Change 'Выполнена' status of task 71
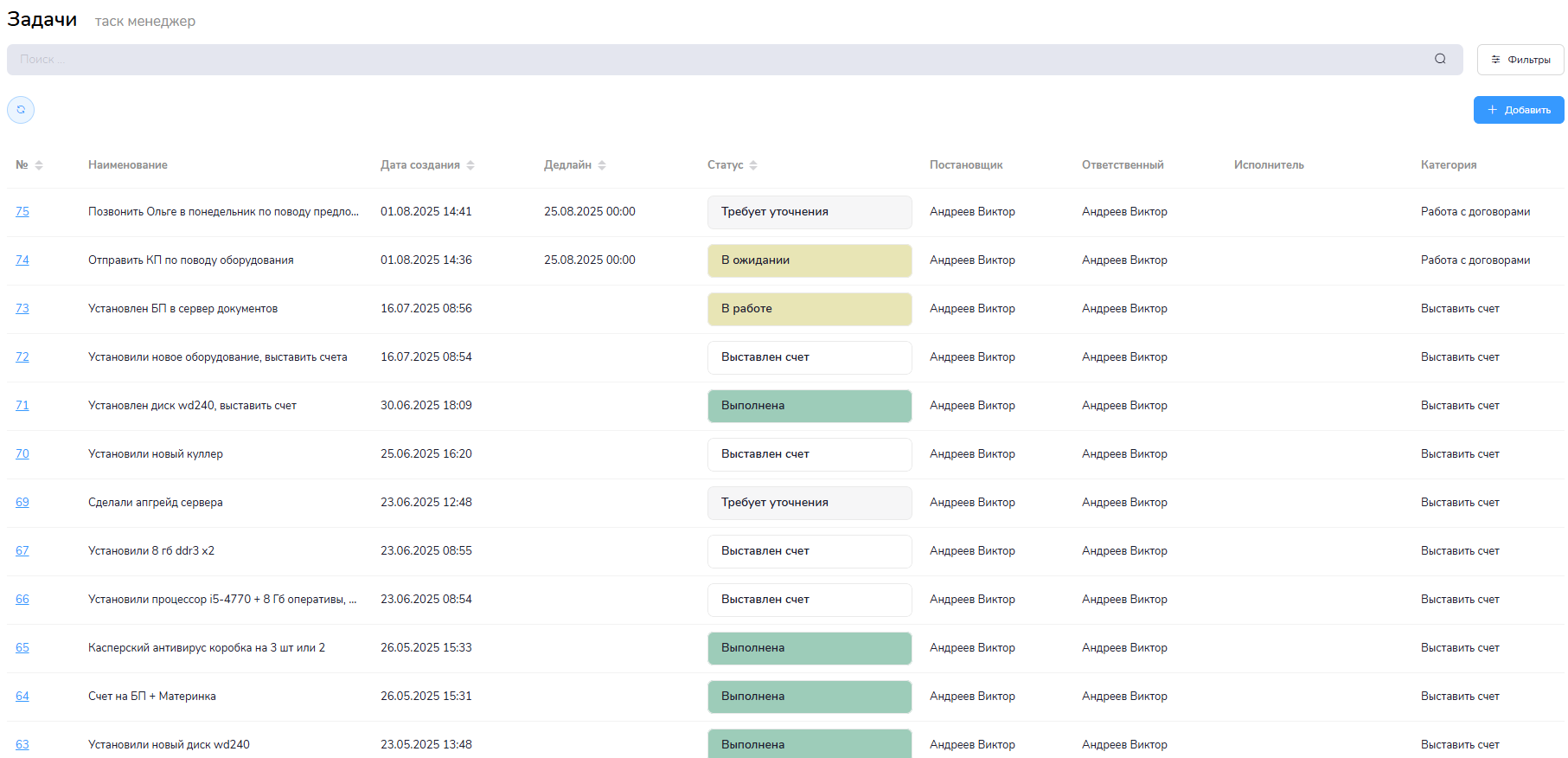 (x=809, y=406)
